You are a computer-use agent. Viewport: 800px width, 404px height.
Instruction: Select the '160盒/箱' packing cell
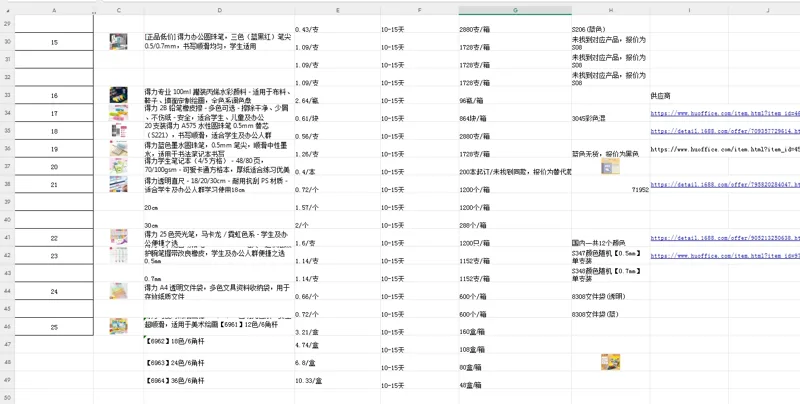point(515,326)
